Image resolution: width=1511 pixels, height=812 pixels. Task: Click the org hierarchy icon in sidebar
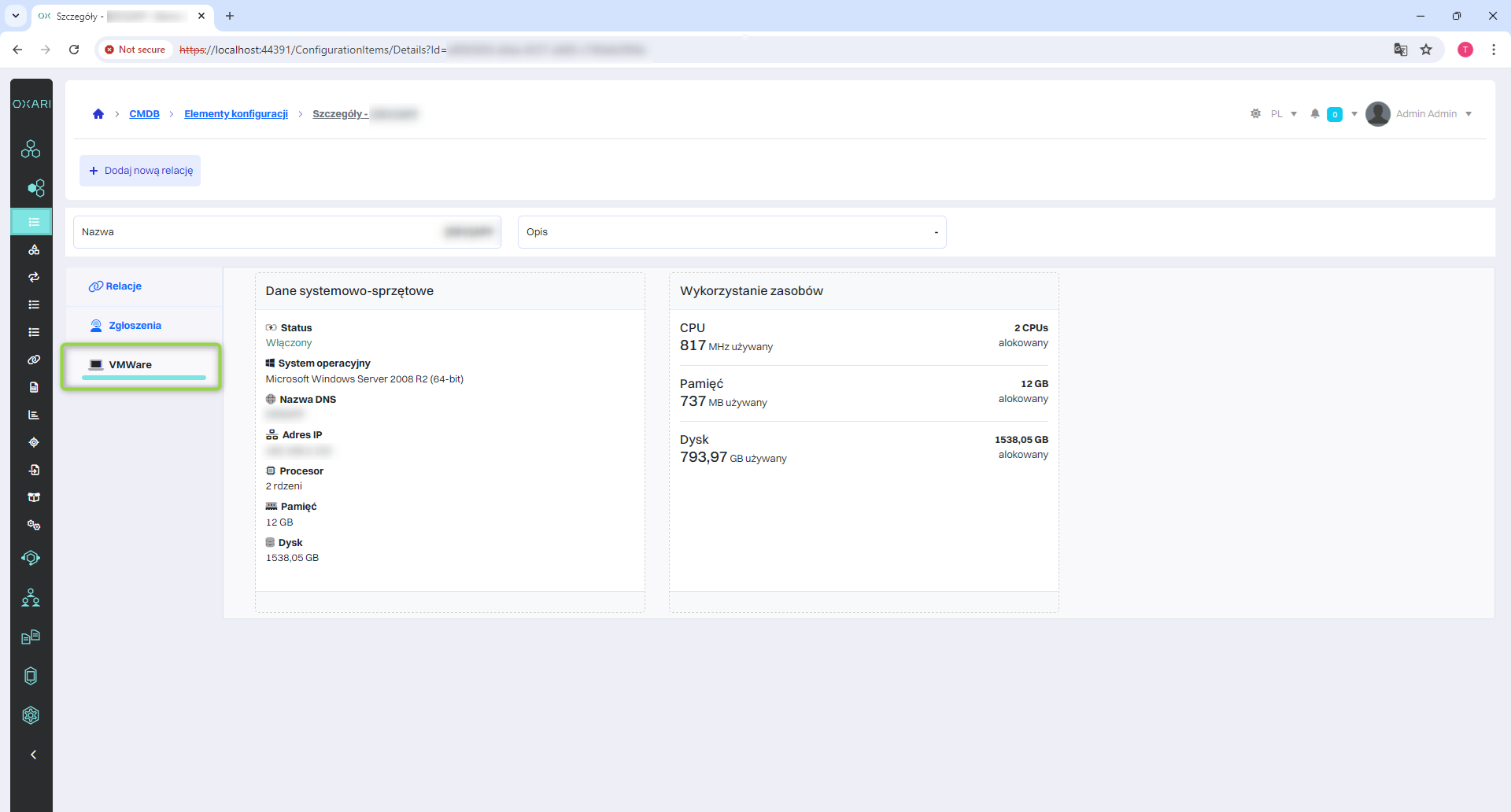[x=31, y=598]
